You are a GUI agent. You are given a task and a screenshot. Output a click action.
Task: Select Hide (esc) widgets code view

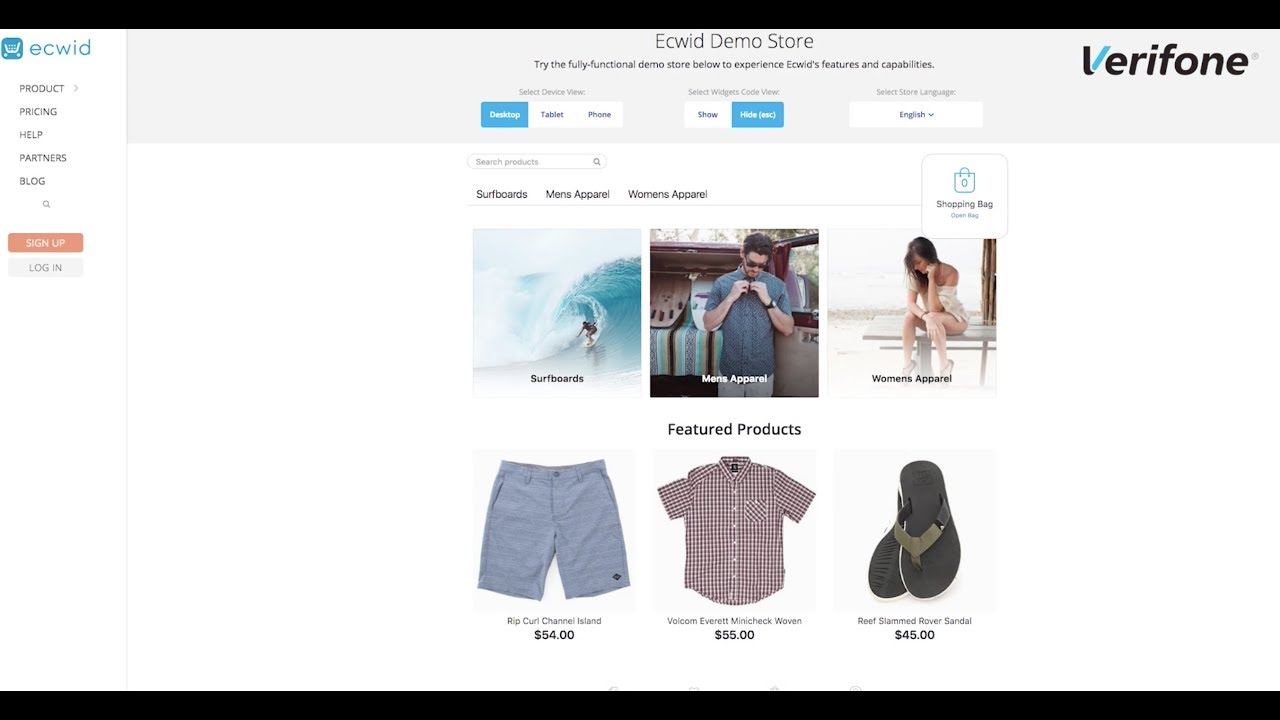(x=758, y=115)
